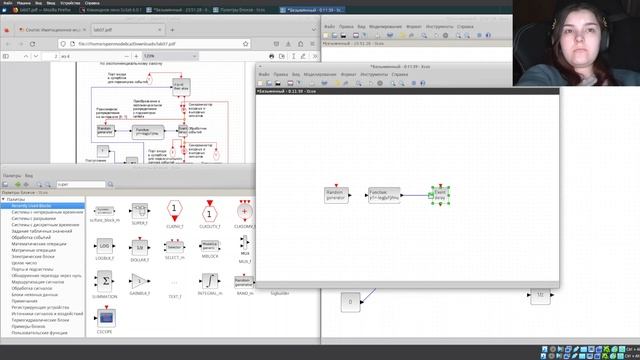Switch to the lab07.pdf browser tab
This screenshot has width=640, height=360.
point(127,30)
